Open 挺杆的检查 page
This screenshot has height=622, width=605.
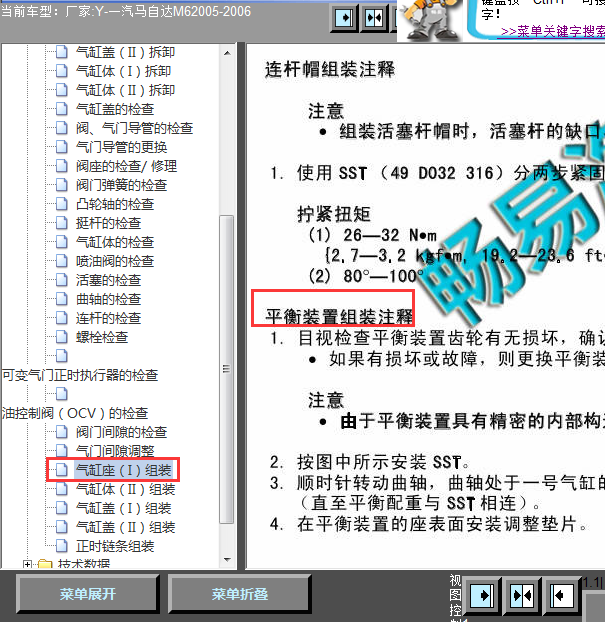pos(108,223)
